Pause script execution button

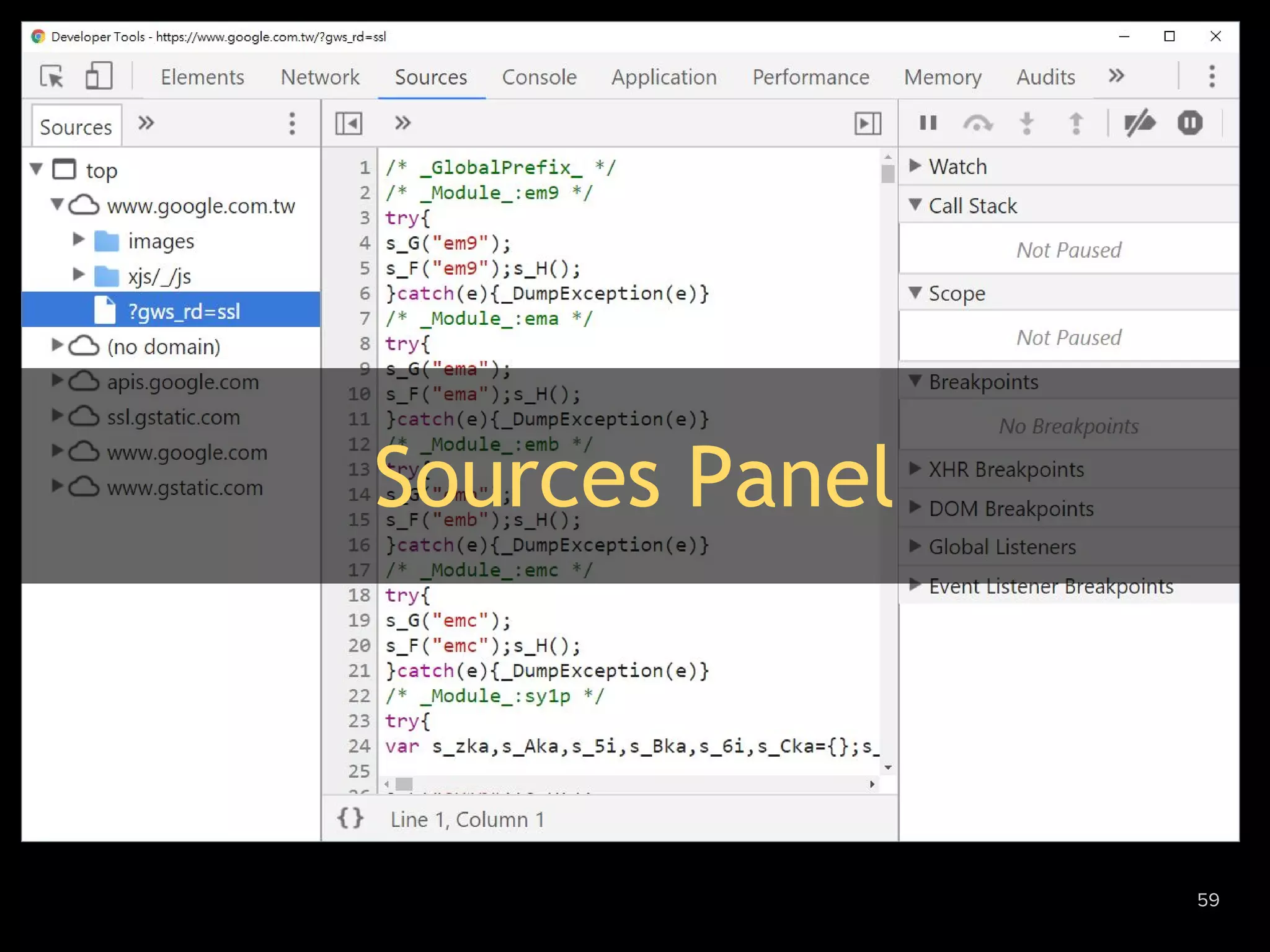(928, 123)
